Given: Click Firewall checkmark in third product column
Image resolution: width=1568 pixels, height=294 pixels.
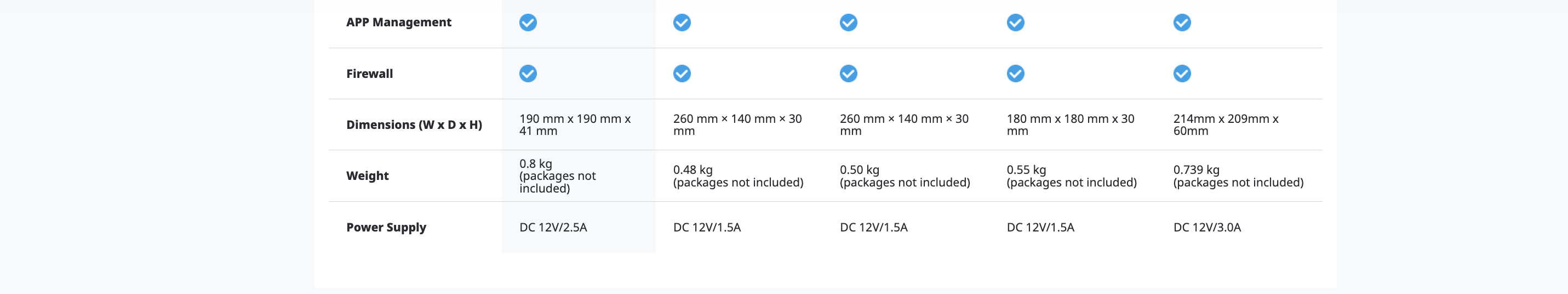Looking at the screenshot, I should point(849,74).
